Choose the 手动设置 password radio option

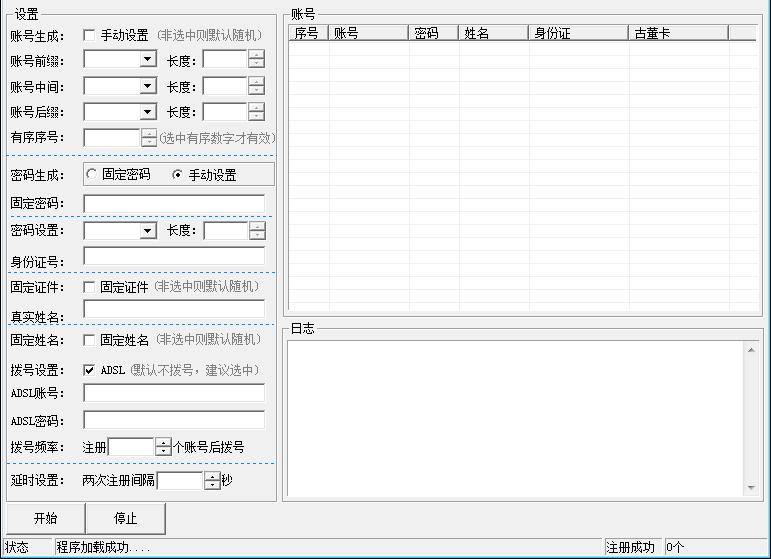pos(178,174)
